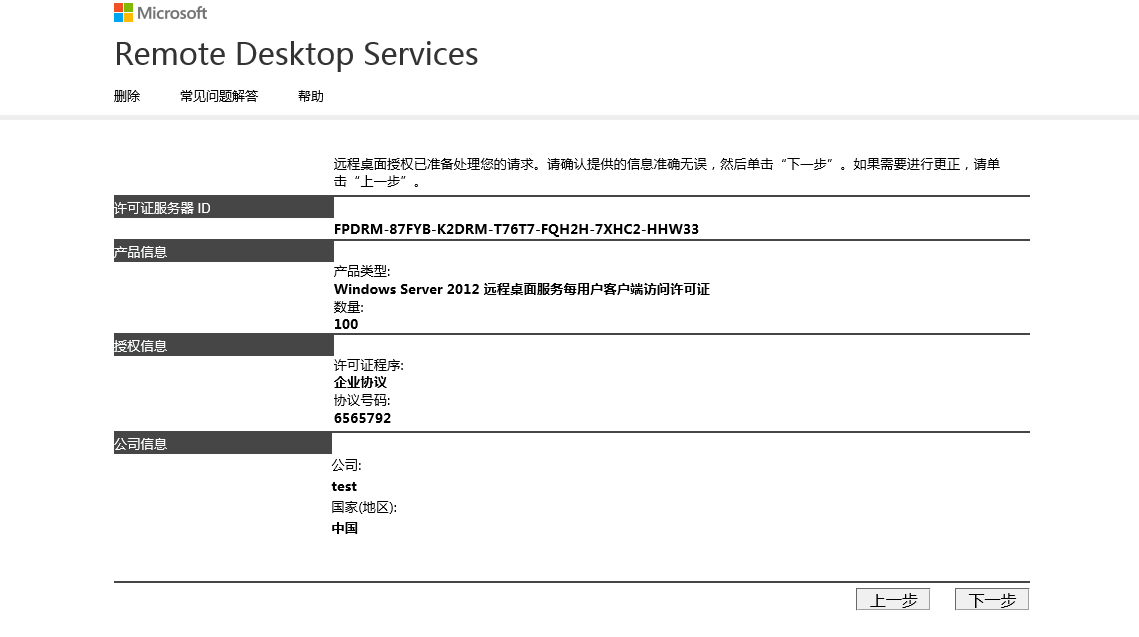Click the confirmation instructions paragraph
The width and height of the screenshot is (1139, 637).
pyautogui.click(x=666, y=173)
